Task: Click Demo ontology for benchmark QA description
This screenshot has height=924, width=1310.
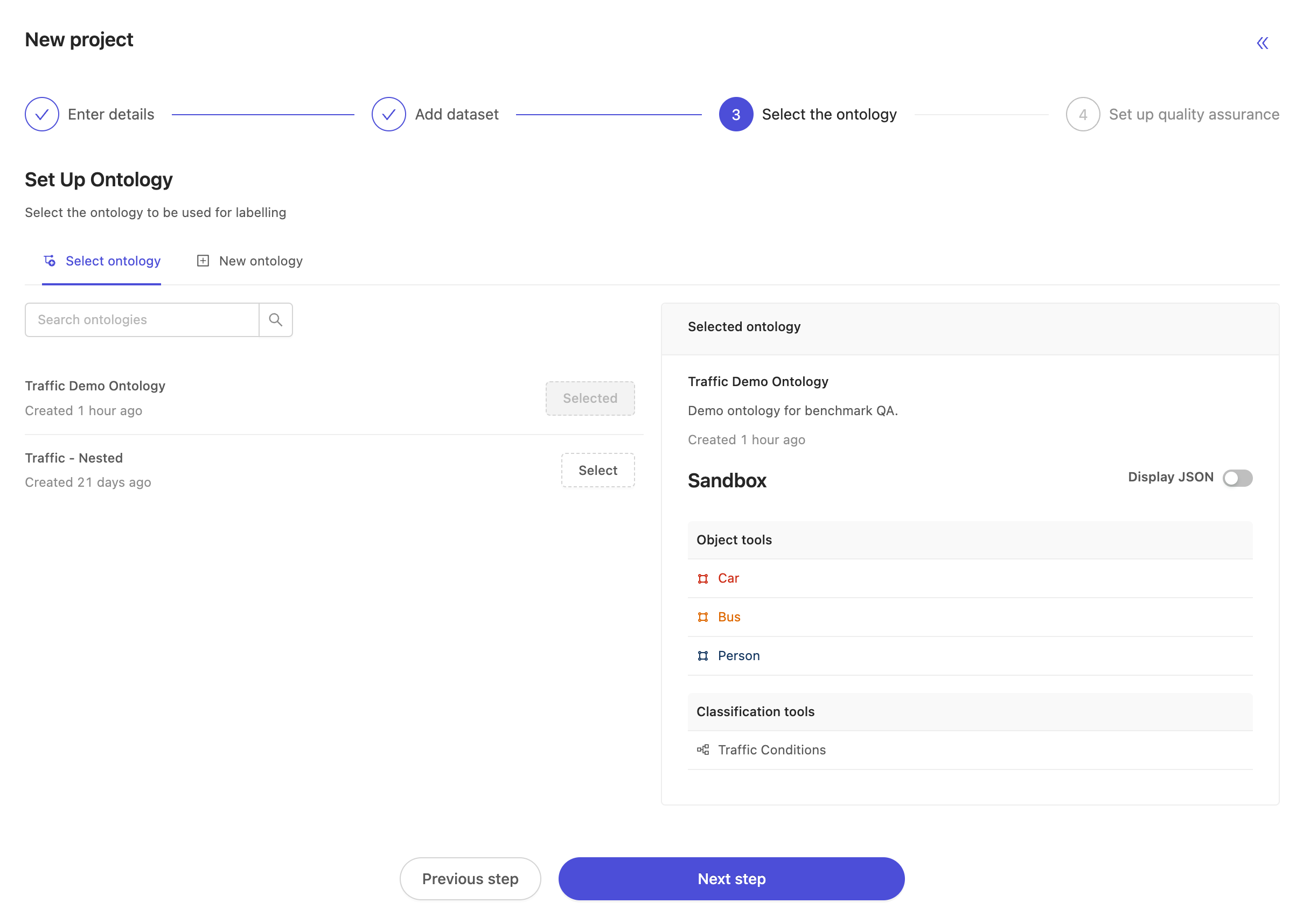Action: [x=792, y=411]
